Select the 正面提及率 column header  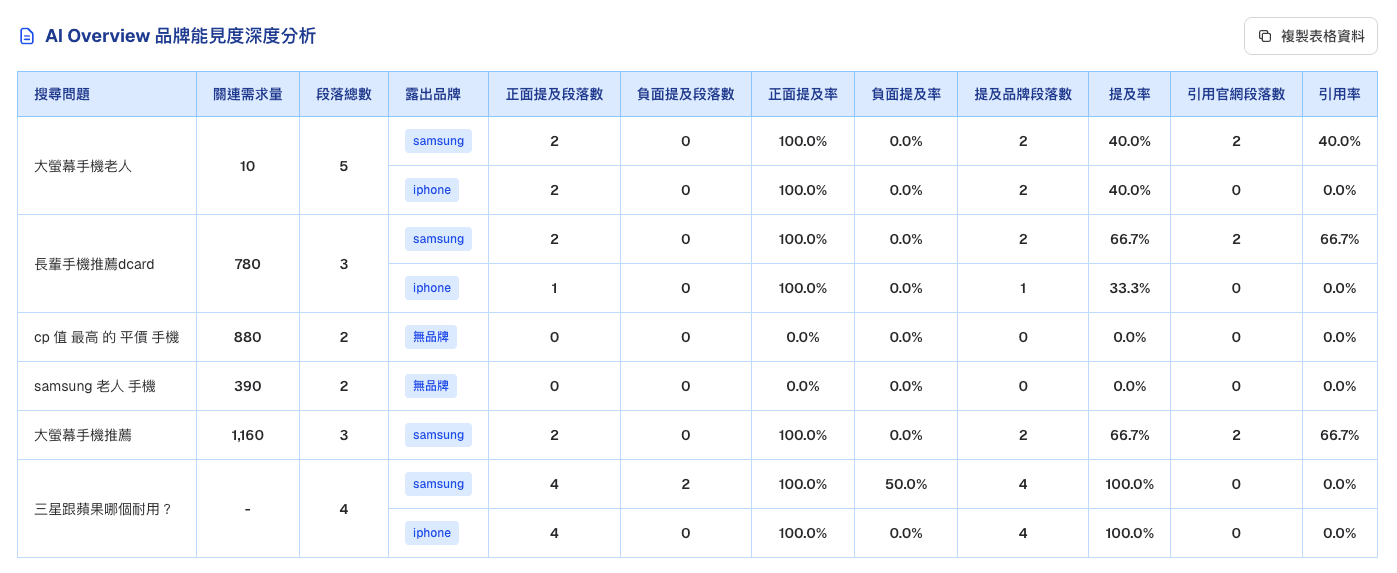click(x=803, y=94)
